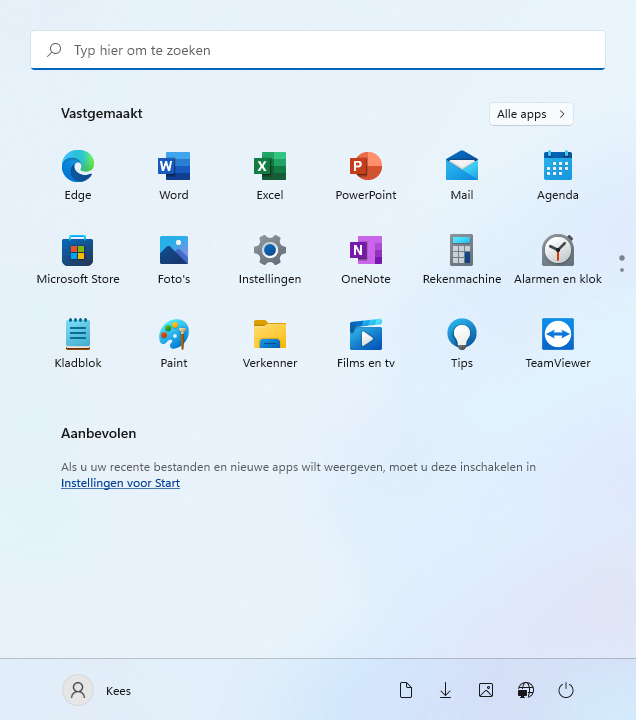Click the Vastgemaakt heading
This screenshot has width=636, height=720.
coord(101,113)
